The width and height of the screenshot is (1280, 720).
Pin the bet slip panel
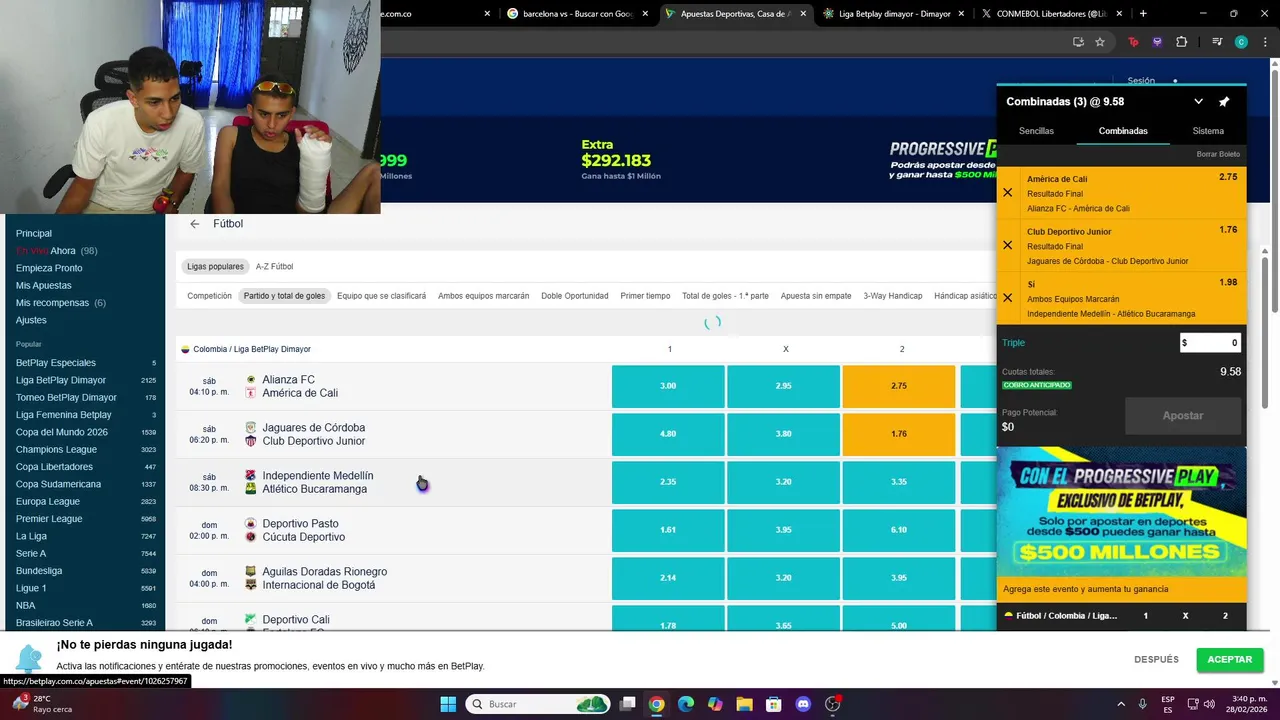coord(1224,102)
